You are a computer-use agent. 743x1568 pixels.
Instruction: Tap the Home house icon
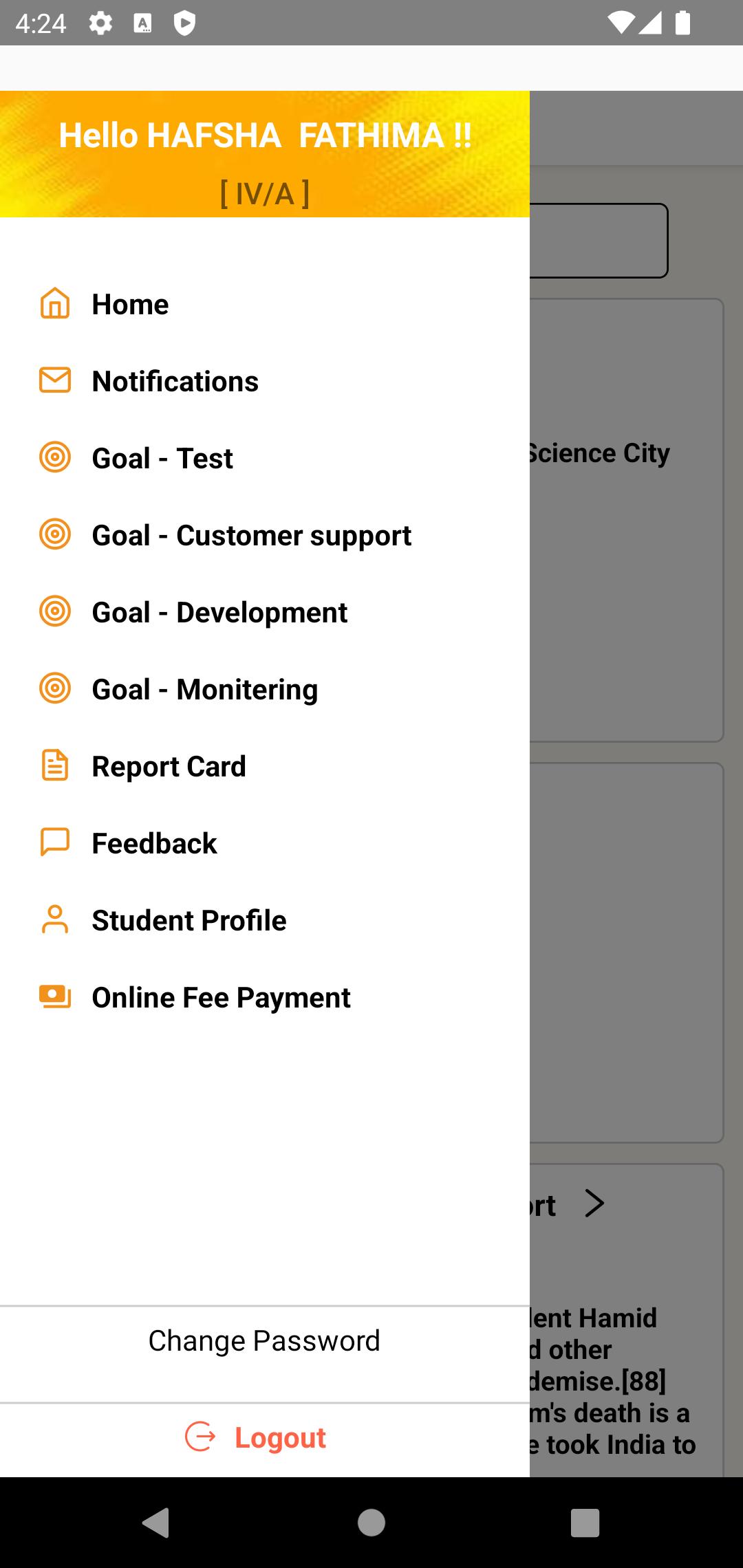55,304
